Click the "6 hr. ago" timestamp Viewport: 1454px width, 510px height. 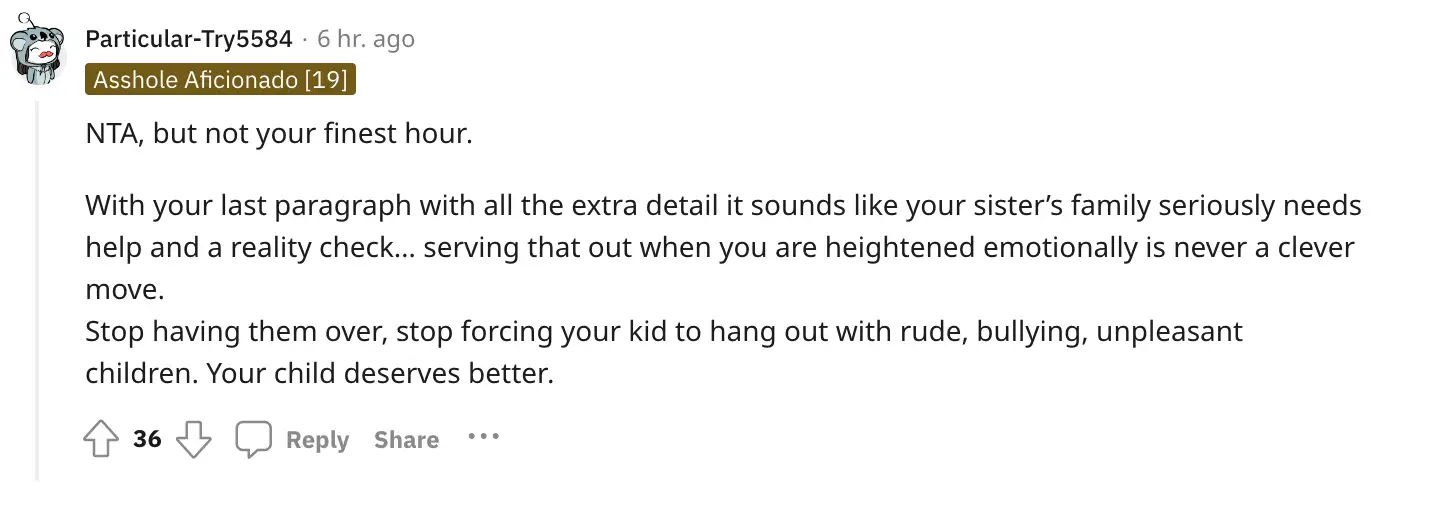point(365,39)
